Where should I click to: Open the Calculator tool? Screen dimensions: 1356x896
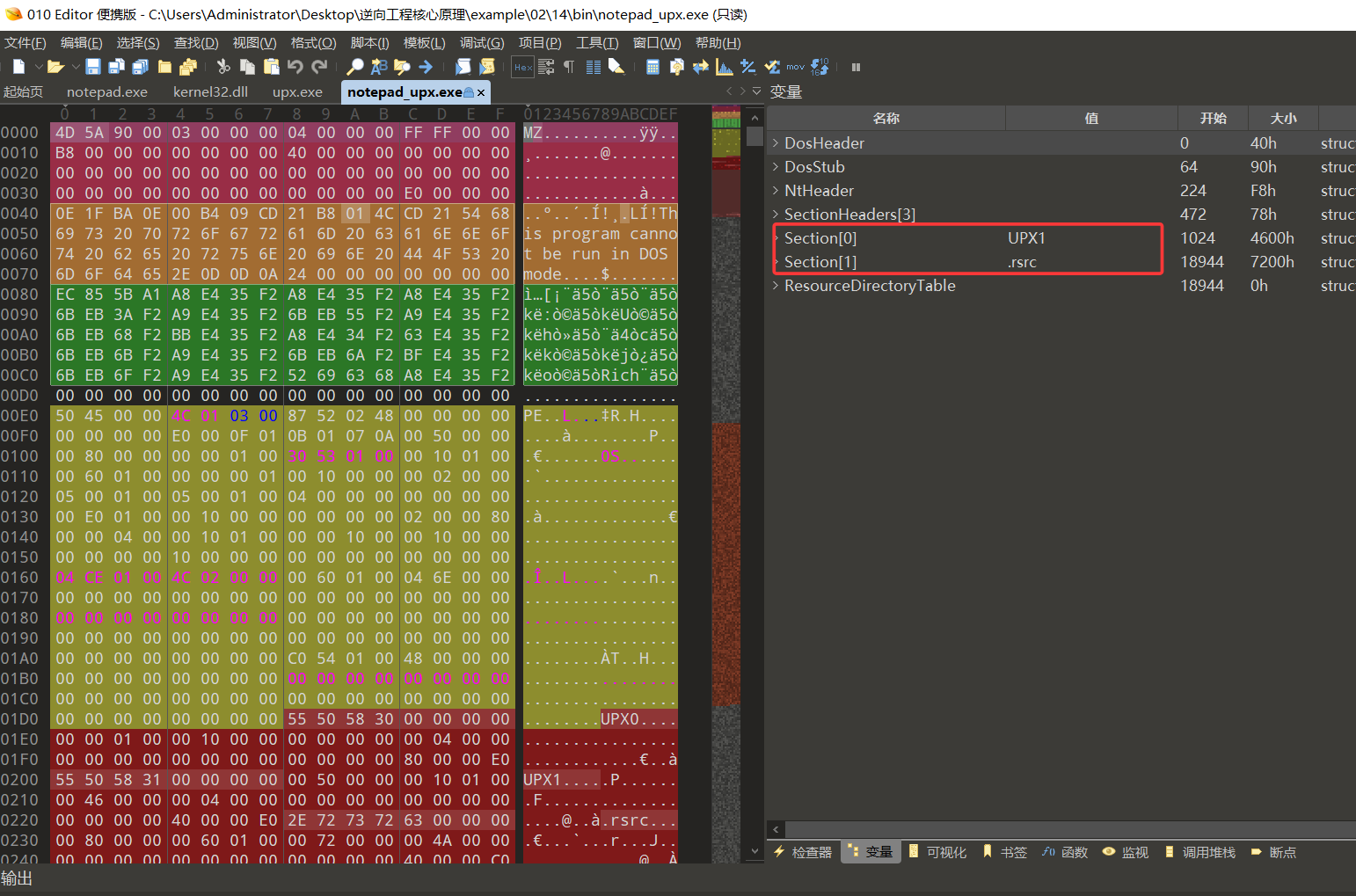pos(652,67)
